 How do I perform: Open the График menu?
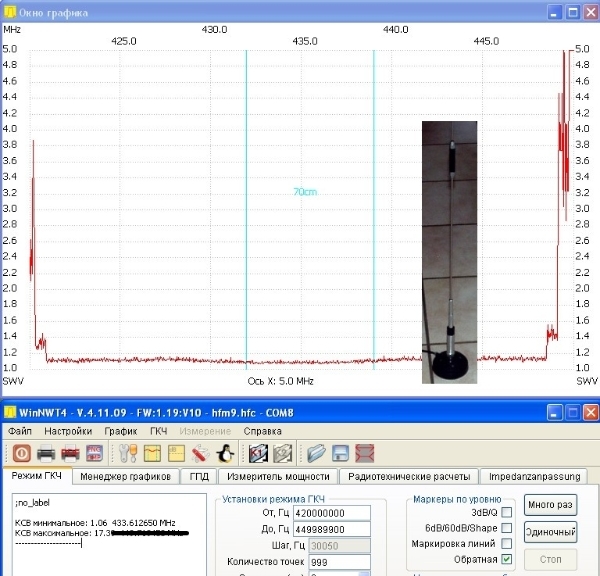point(121,431)
